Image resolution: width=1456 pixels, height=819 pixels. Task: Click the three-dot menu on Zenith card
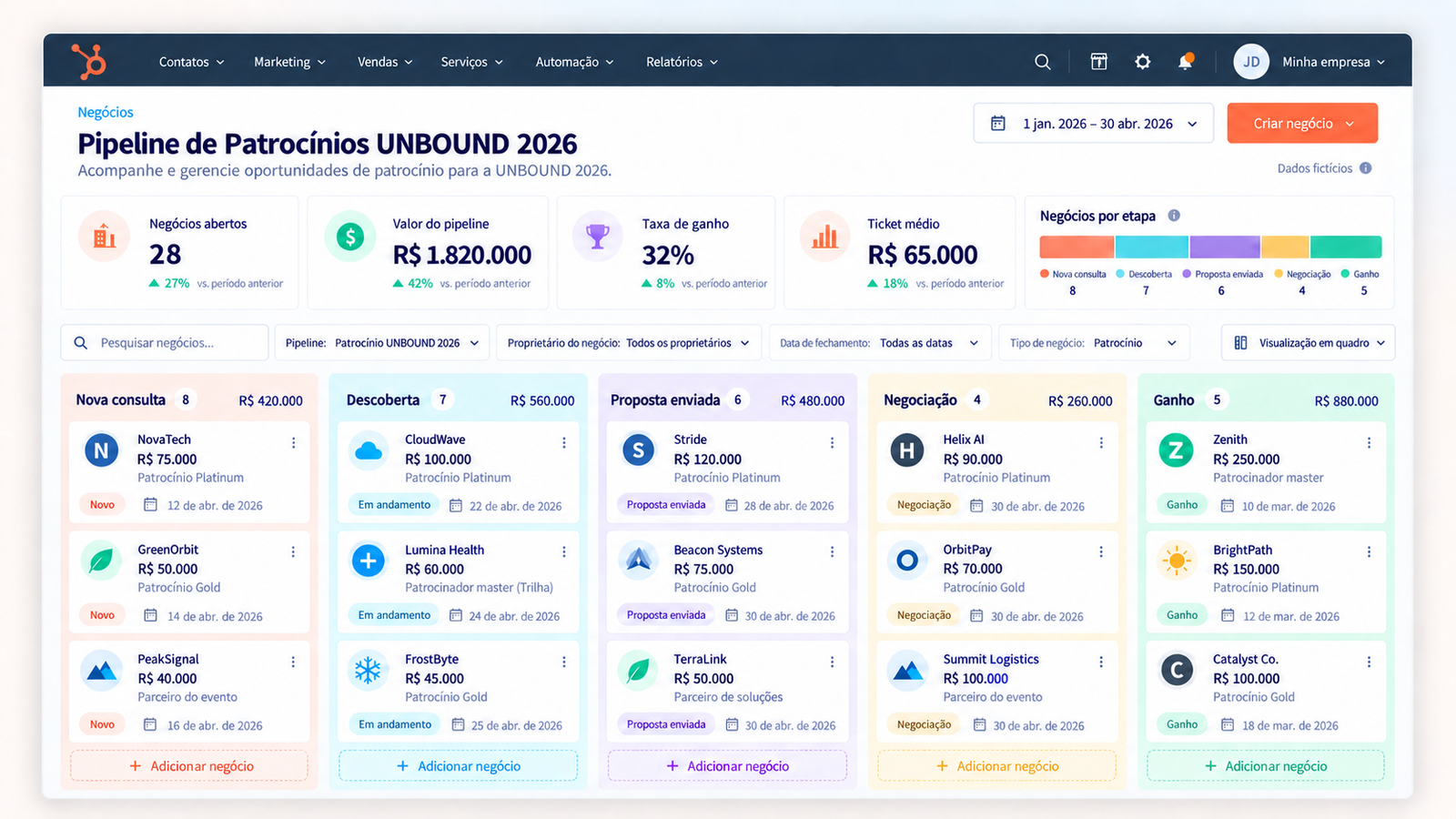(1369, 442)
